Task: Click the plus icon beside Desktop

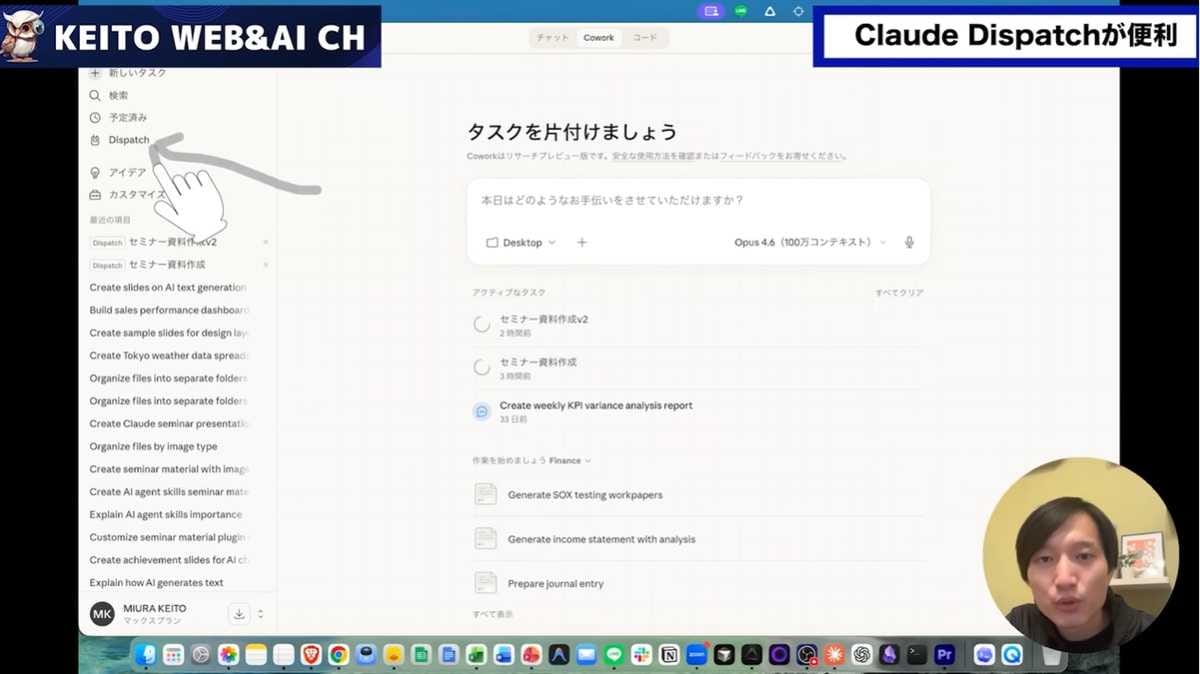Action: (x=582, y=242)
